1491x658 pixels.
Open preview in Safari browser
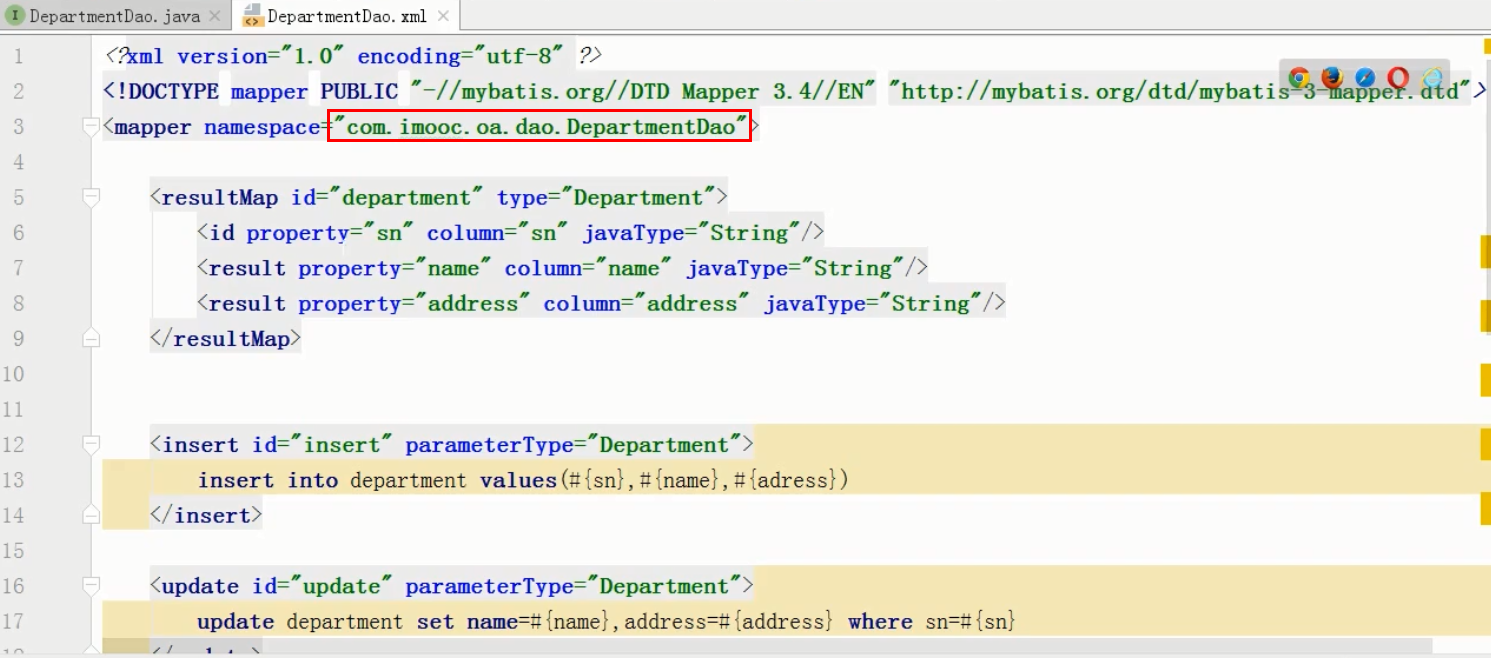click(x=1365, y=78)
